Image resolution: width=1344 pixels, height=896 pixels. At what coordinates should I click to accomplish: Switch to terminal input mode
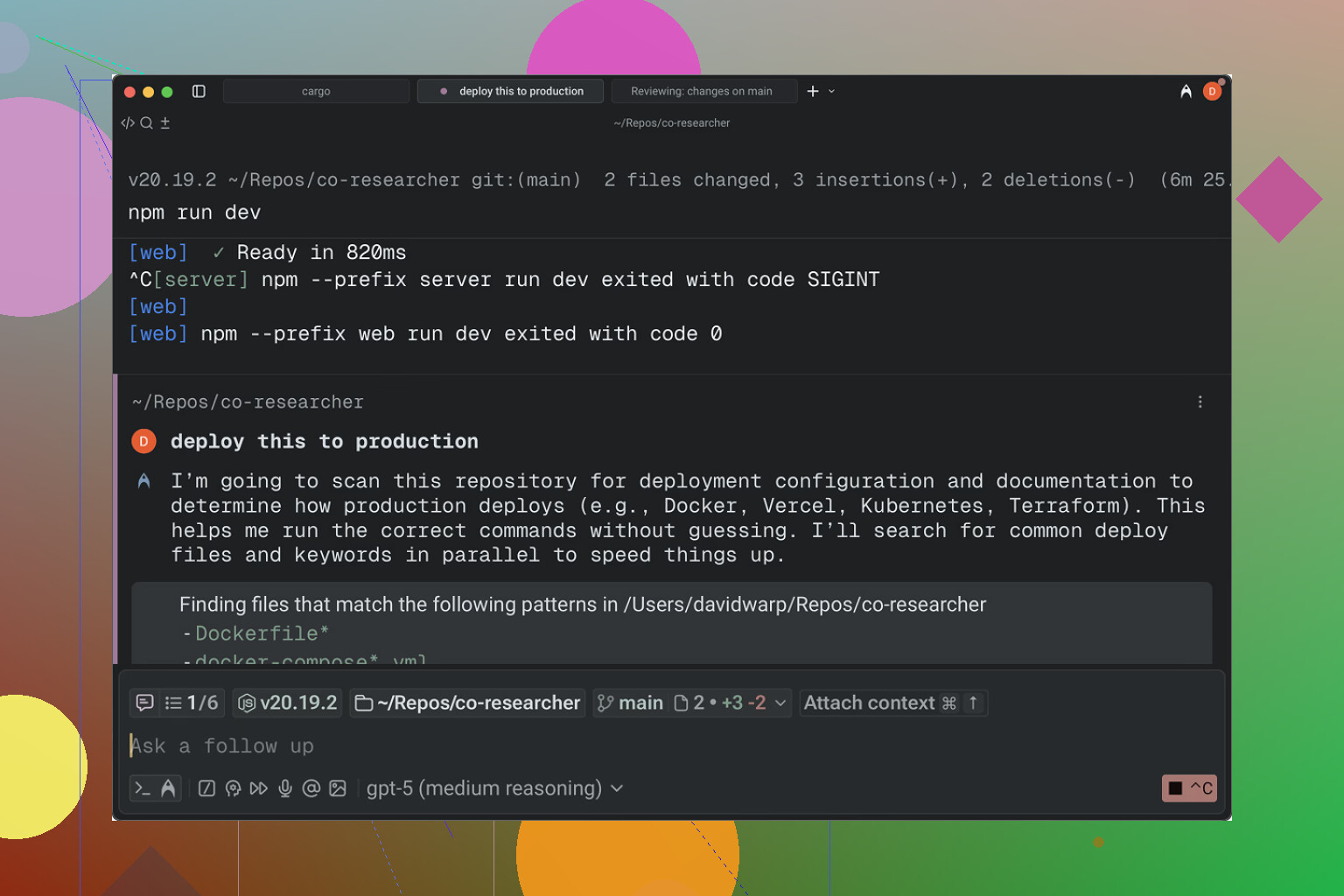143,788
